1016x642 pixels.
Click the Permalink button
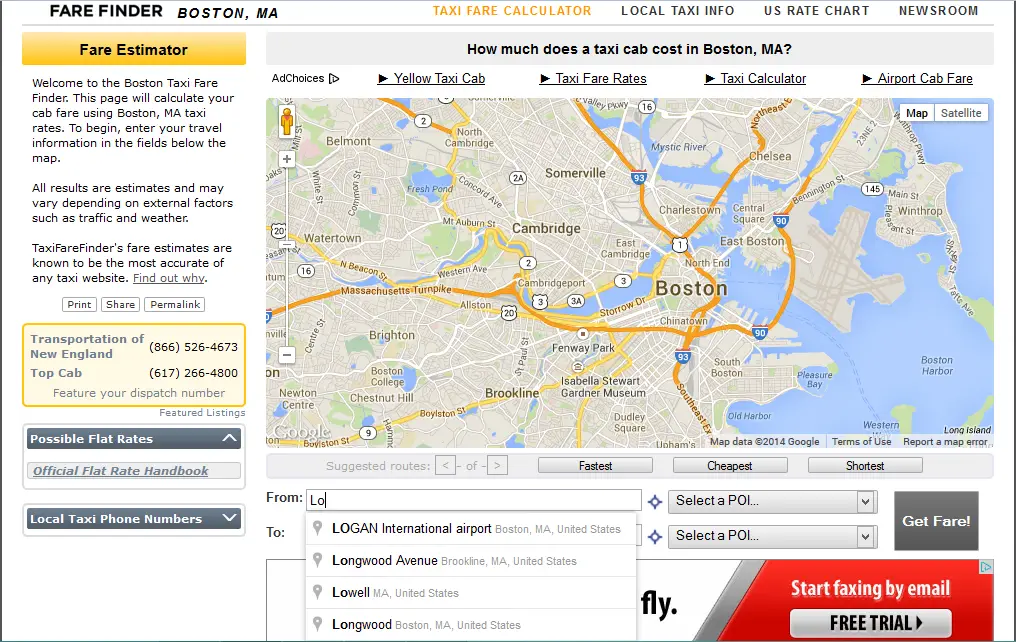(175, 304)
